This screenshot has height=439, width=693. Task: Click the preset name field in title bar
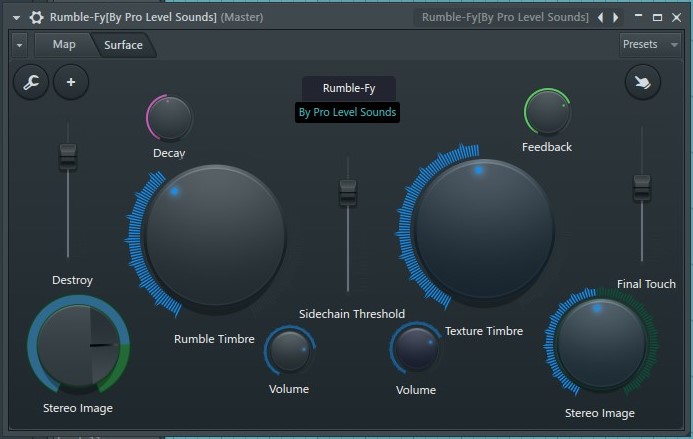(505, 18)
